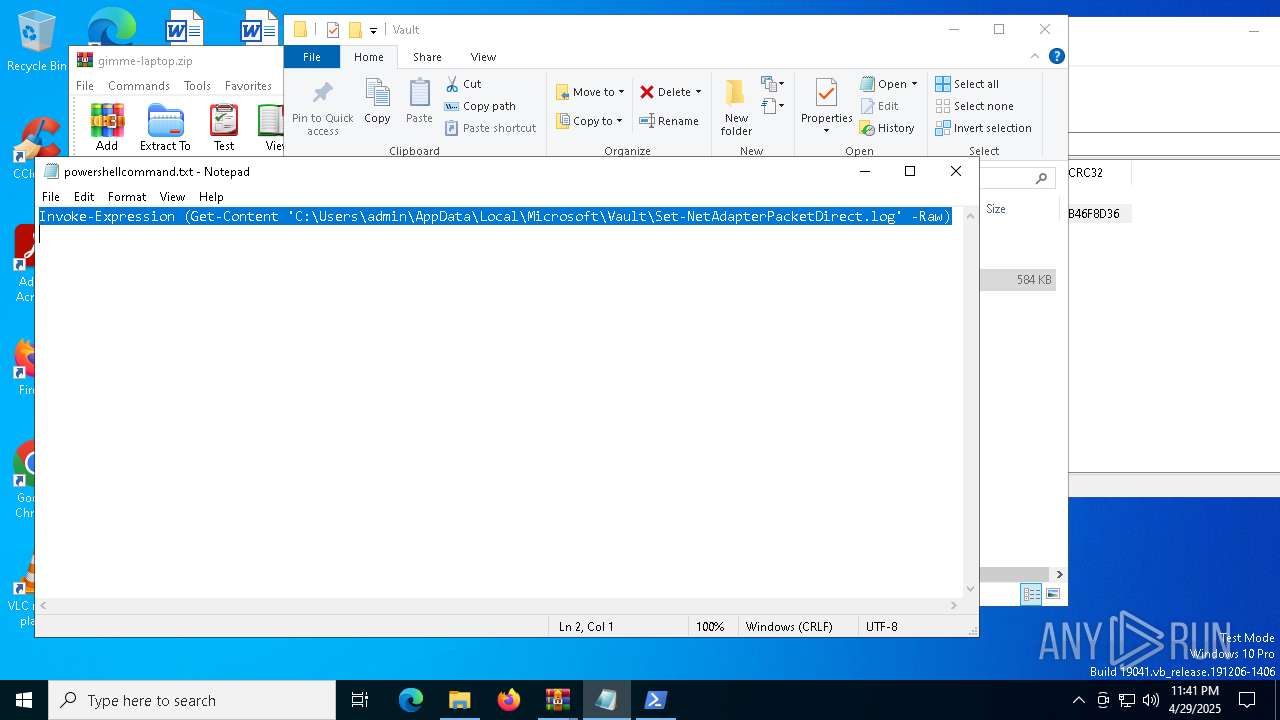Click Pin to Quick access in Explorer ribbon
The width and height of the screenshot is (1280, 720).
point(322,108)
